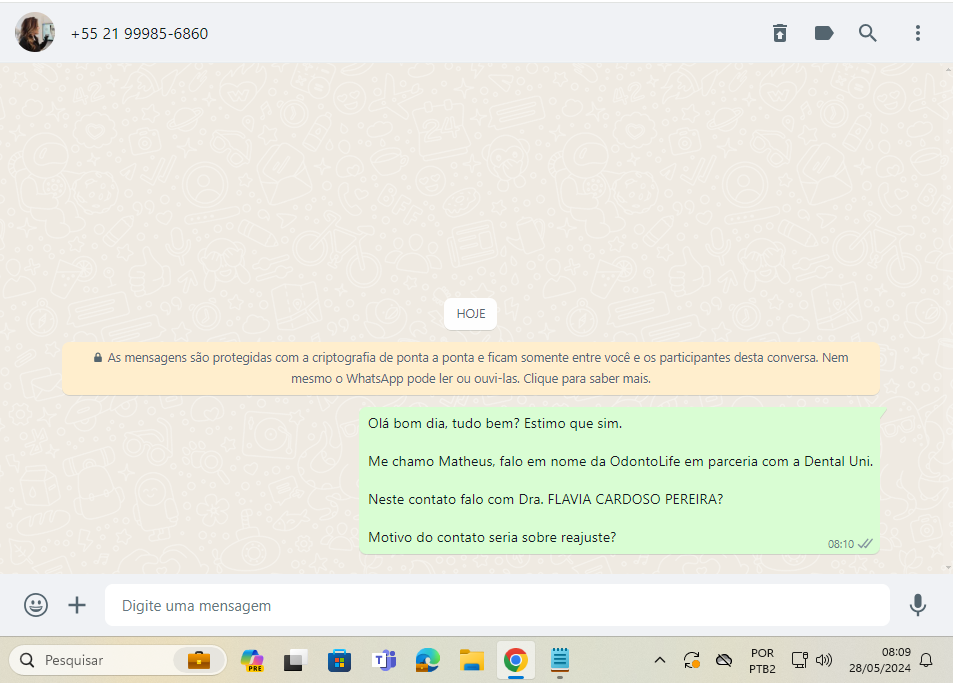Open the end-to-end encryption notice
The height and width of the screenshot is (683, 953).
(470, 368)
